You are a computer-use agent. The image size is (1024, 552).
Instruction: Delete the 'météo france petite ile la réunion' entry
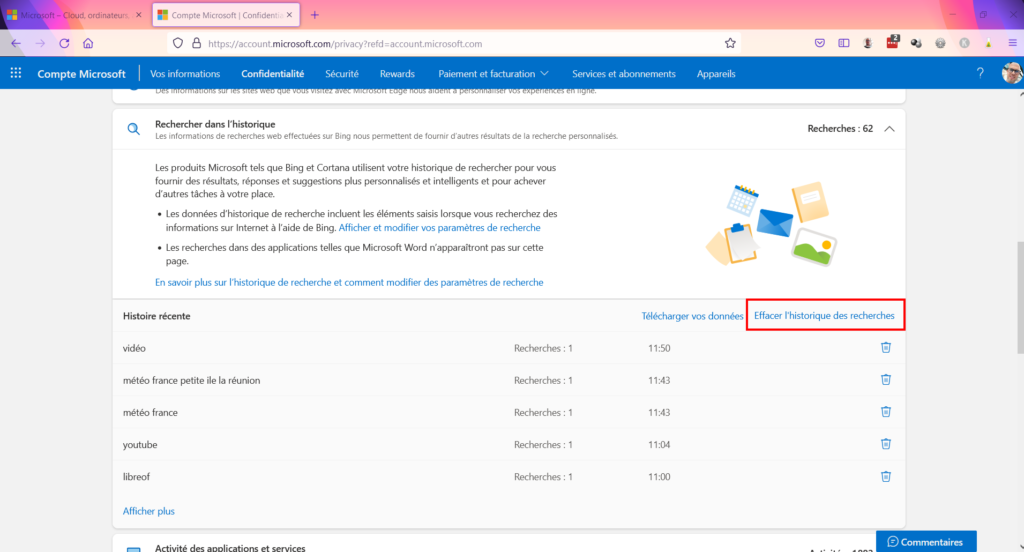click(x=886, y=380)
